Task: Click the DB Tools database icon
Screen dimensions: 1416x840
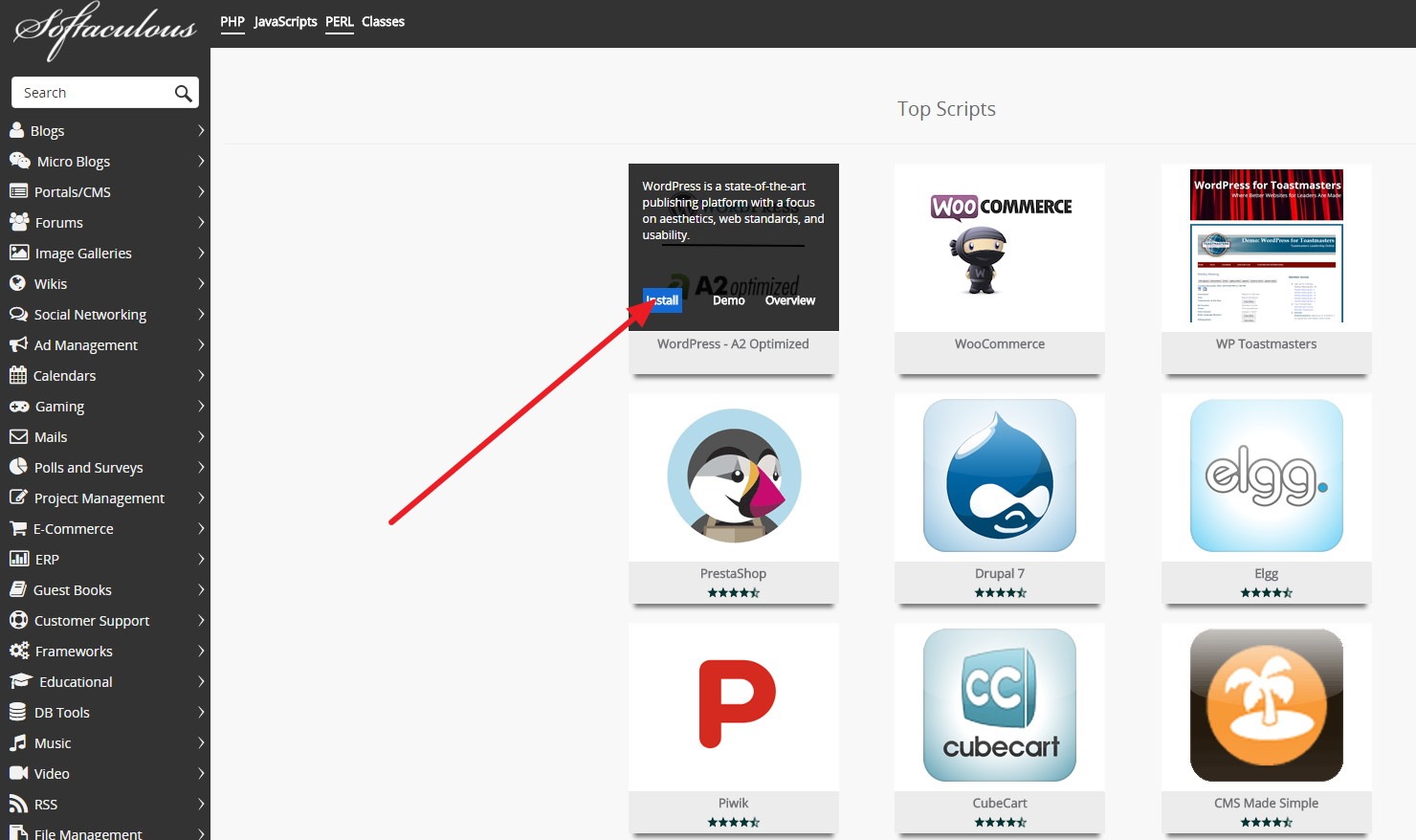Action: [x=17, y=712]
